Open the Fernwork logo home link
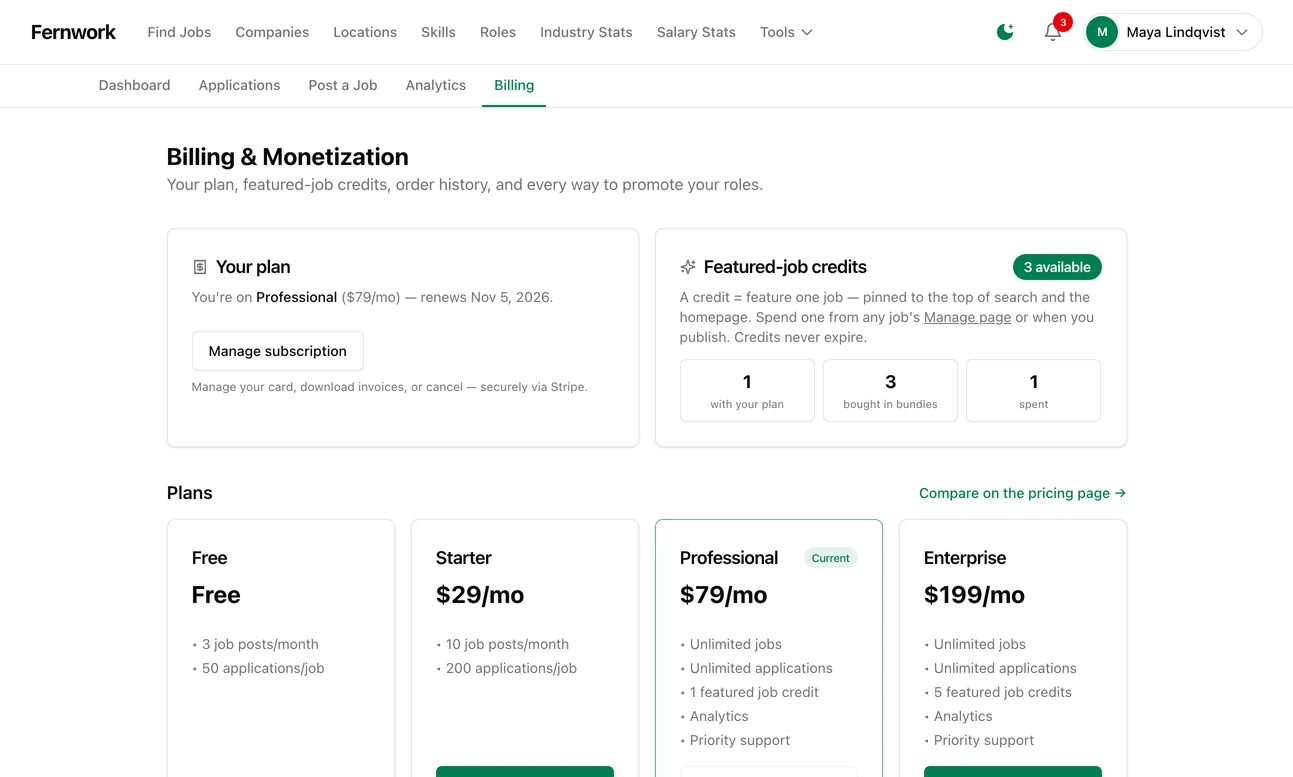Image resolution: width=1293 pixels, height=777 pixels. (73, 32)
